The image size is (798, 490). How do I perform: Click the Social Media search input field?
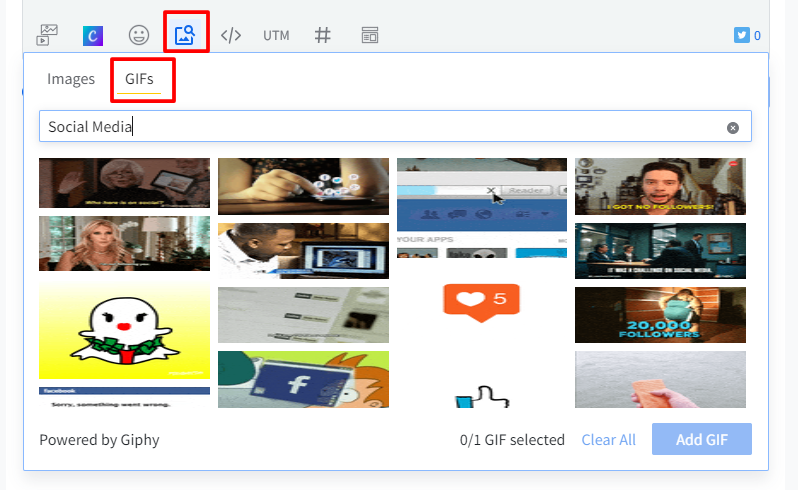pyautogui.click(x=380, y=127)
